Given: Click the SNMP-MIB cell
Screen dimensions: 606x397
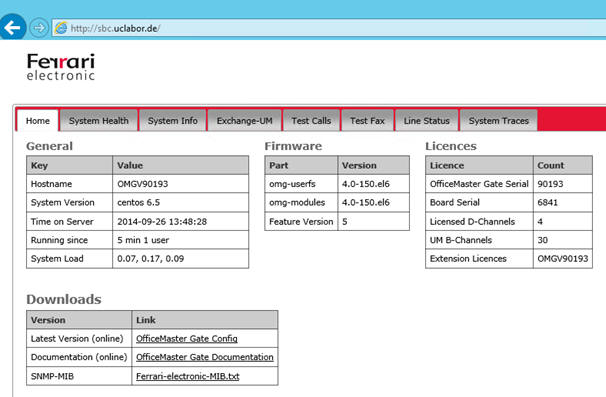Looking at the screenshot, I should pos(79,376).
